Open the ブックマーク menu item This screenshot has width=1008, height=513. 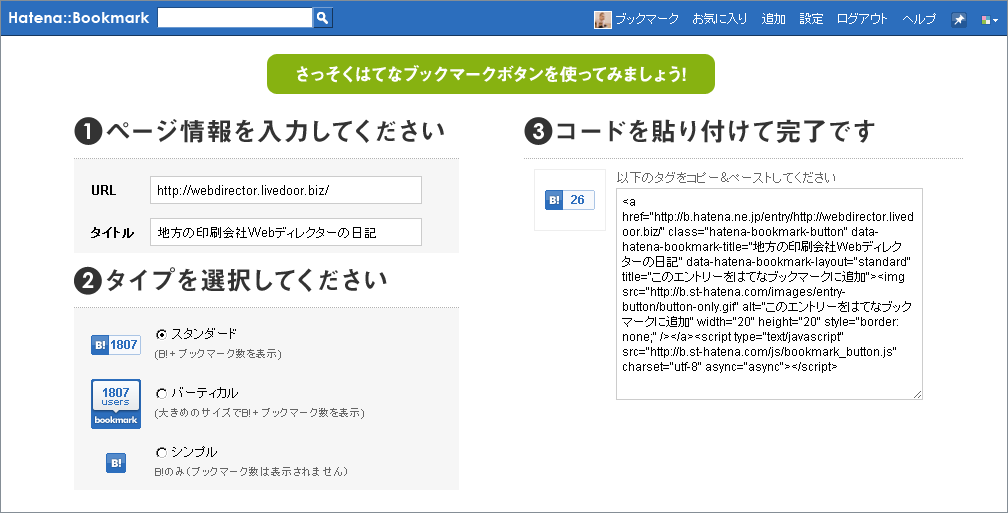pyautogui.click(x=647, y=19)
